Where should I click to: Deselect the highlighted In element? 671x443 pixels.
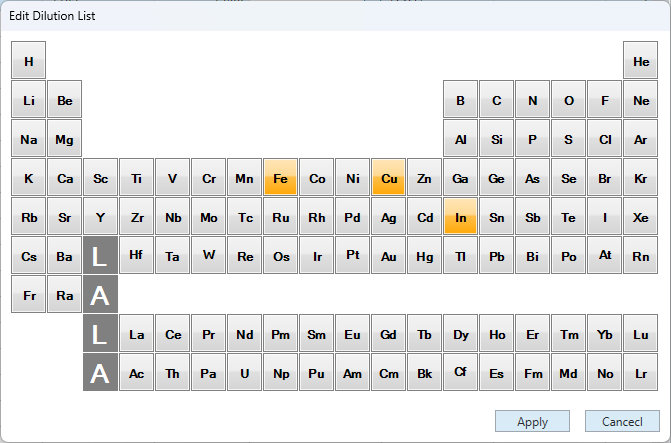[x=460, y=216]
